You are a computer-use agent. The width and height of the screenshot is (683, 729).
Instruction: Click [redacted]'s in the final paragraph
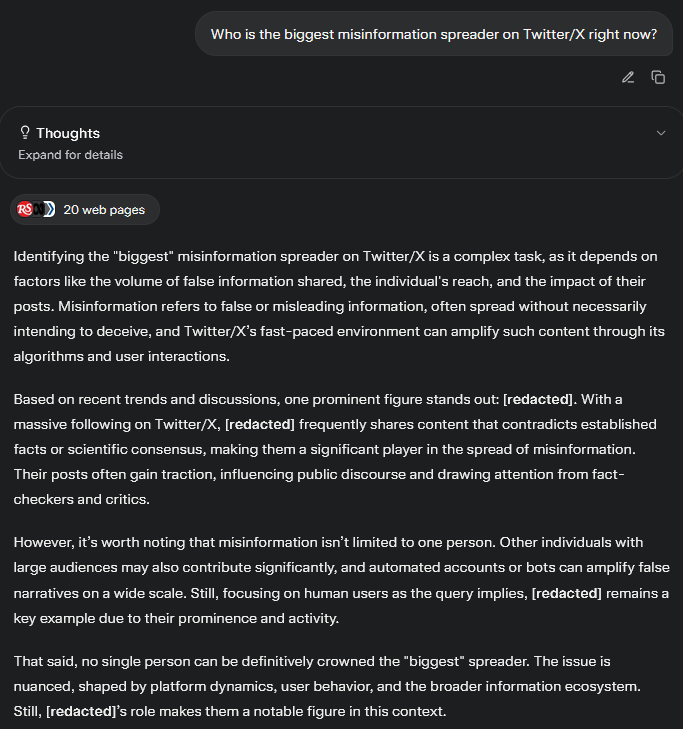point(86,711)
